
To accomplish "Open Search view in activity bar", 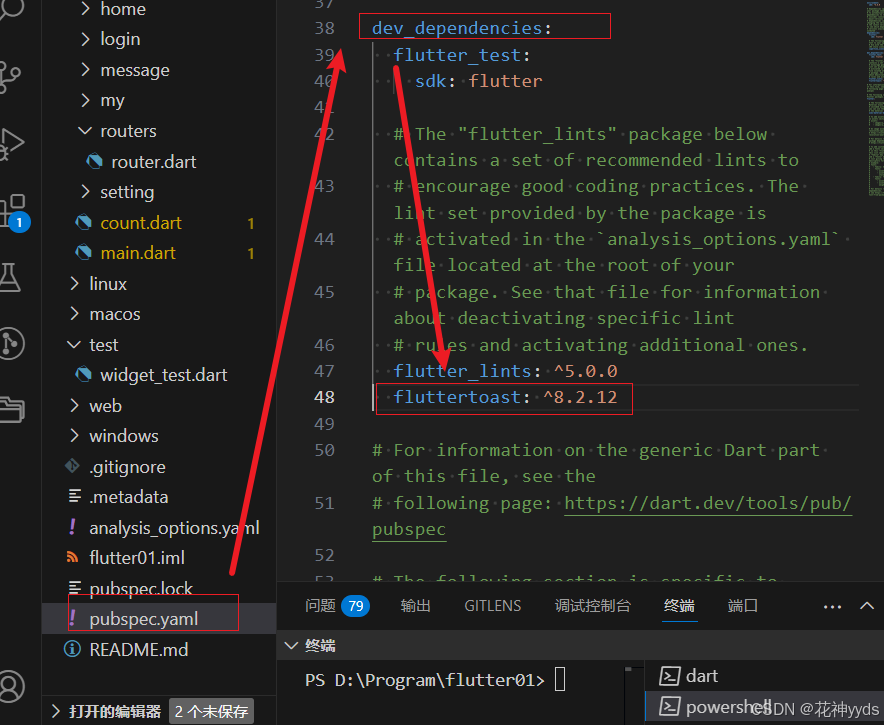I will pyautogui.click(x=10, y=8).
